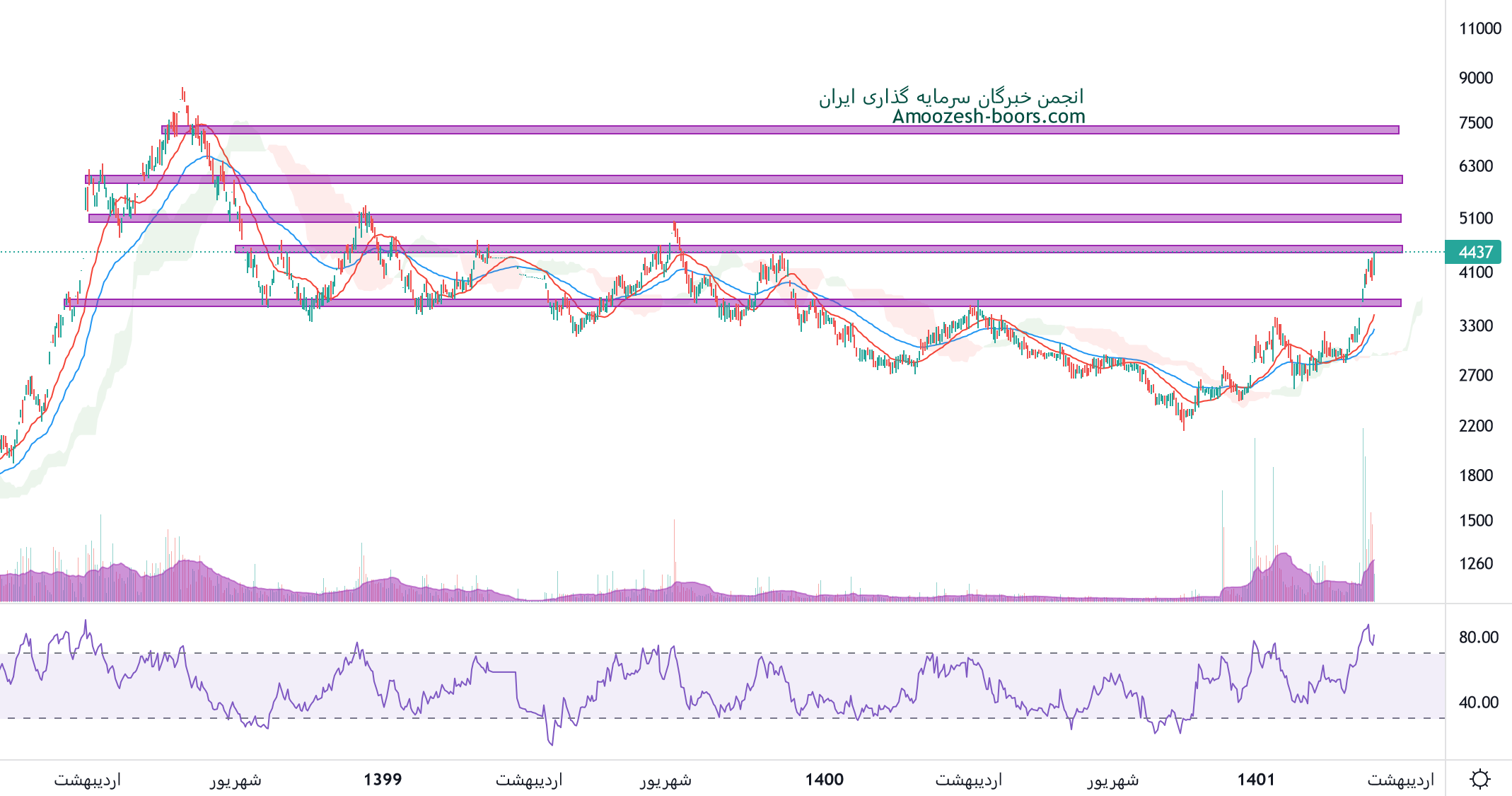Click the 2200 label on the price scale
Screen dimensions: 1512x796
click(x=1476, y=426)
